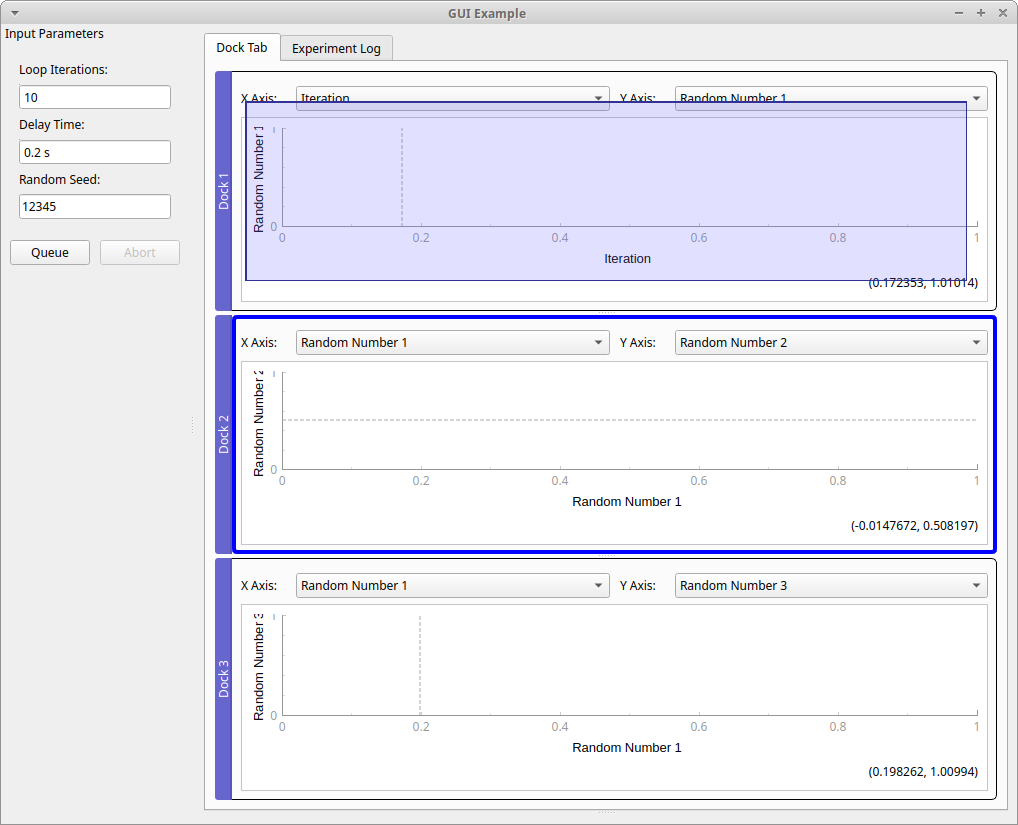The height and width of the screenshot is (825, 1018).
Task: Click the horizontal dashed line in Dock 2 plot
Action: tap(630, 420)
